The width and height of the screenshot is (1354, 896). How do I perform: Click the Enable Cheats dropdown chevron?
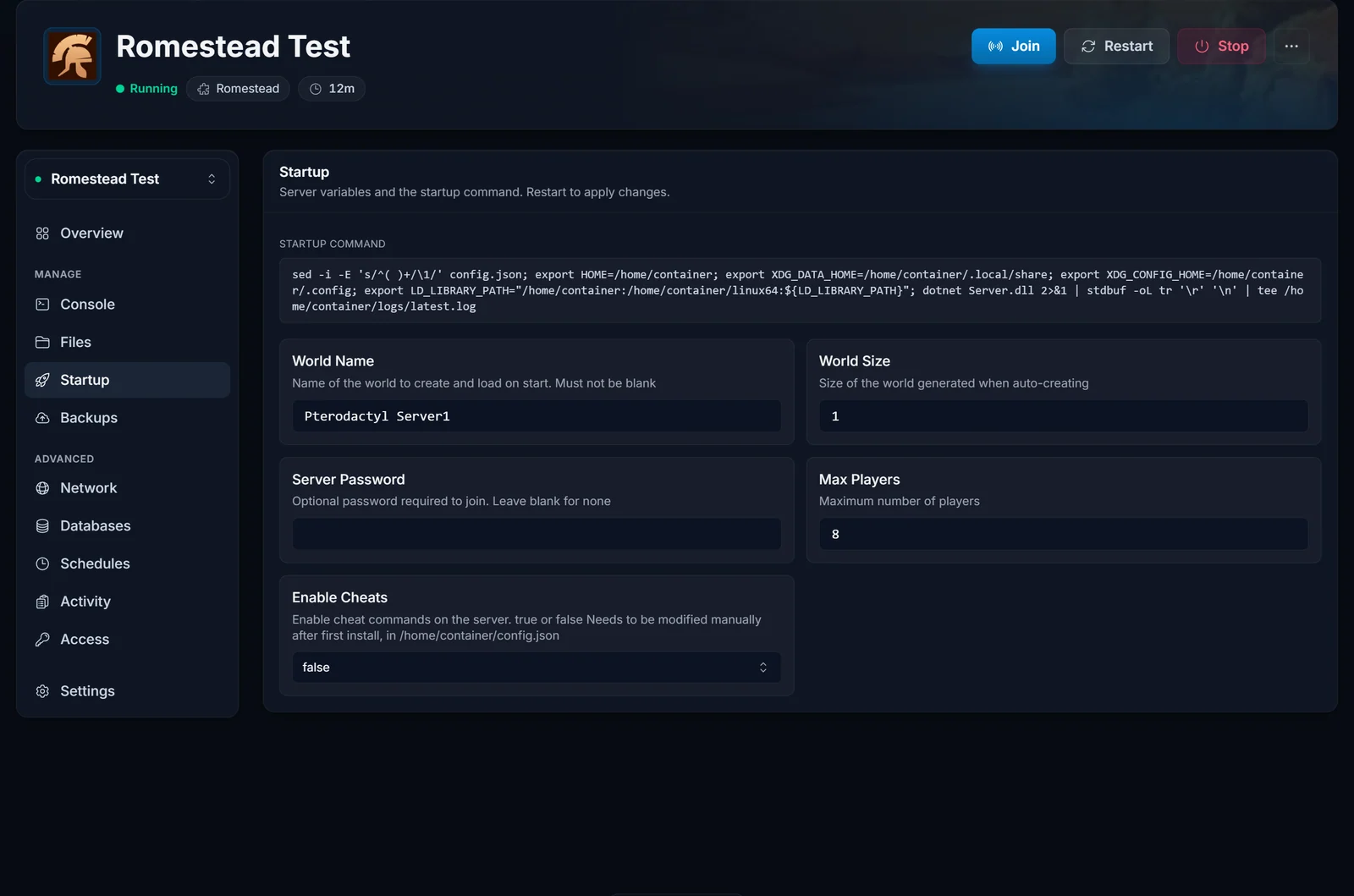763,668
